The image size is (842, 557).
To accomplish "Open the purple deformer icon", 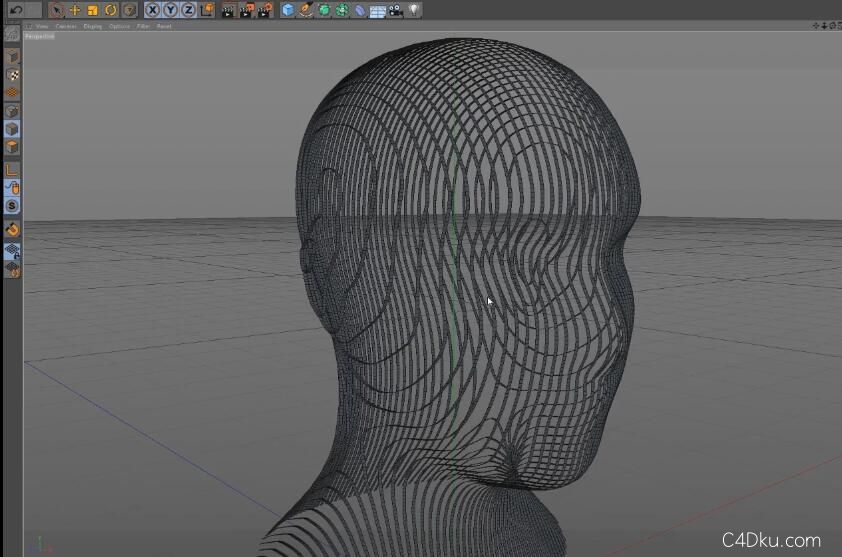I will click(360, 10).
